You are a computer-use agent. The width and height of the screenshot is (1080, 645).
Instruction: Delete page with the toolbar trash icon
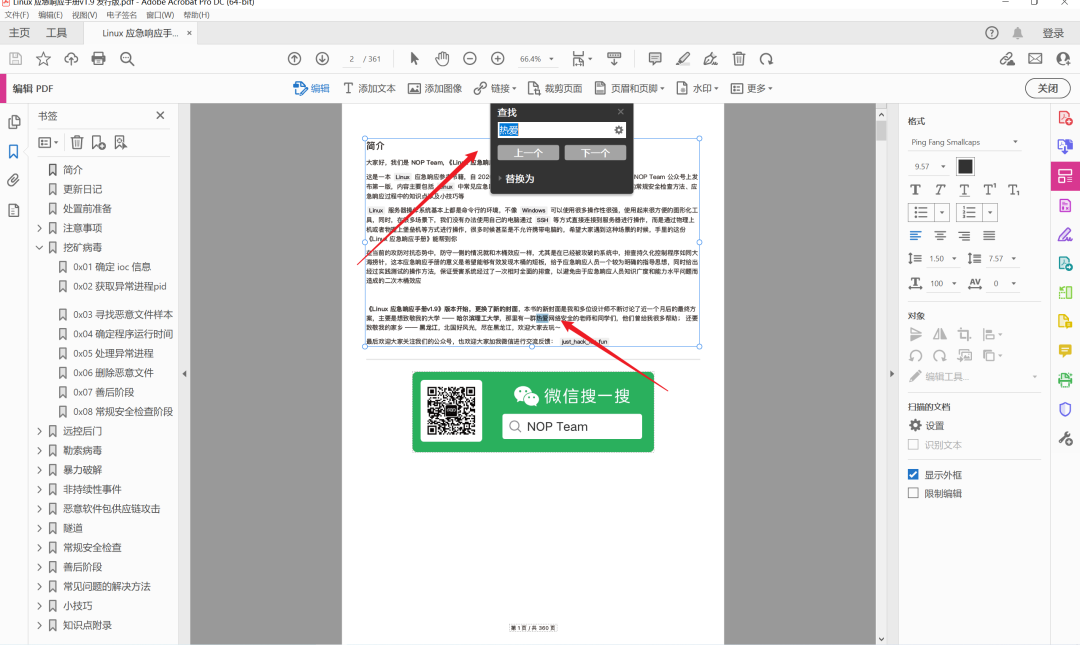738,59
